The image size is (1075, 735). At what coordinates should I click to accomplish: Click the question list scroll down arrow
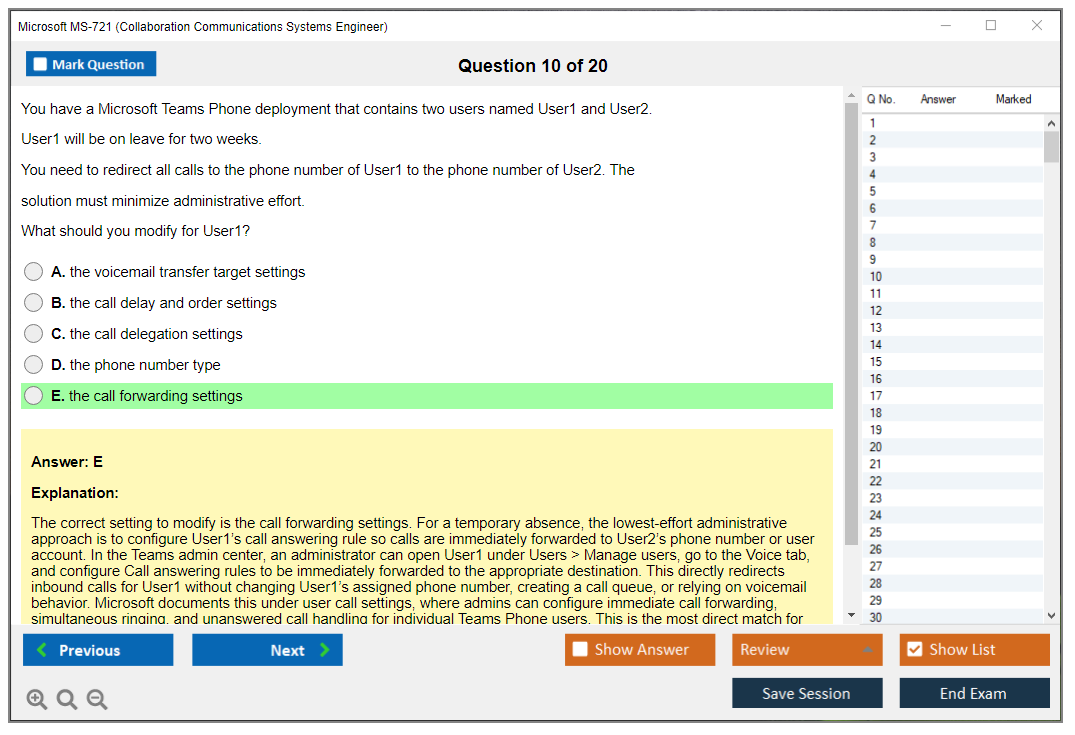coord(1051,616)
